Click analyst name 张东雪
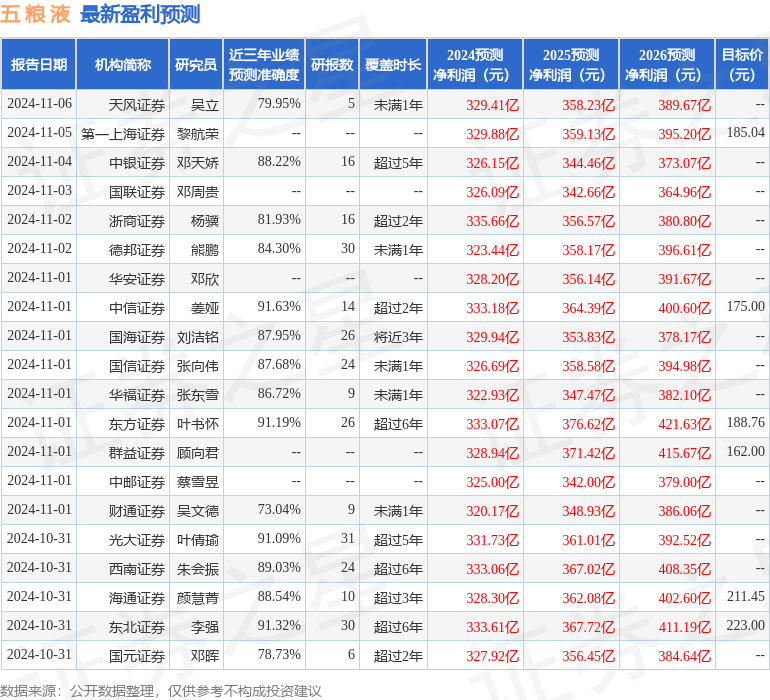This screenshot has width=770, height=700. (x=198, y=394)
